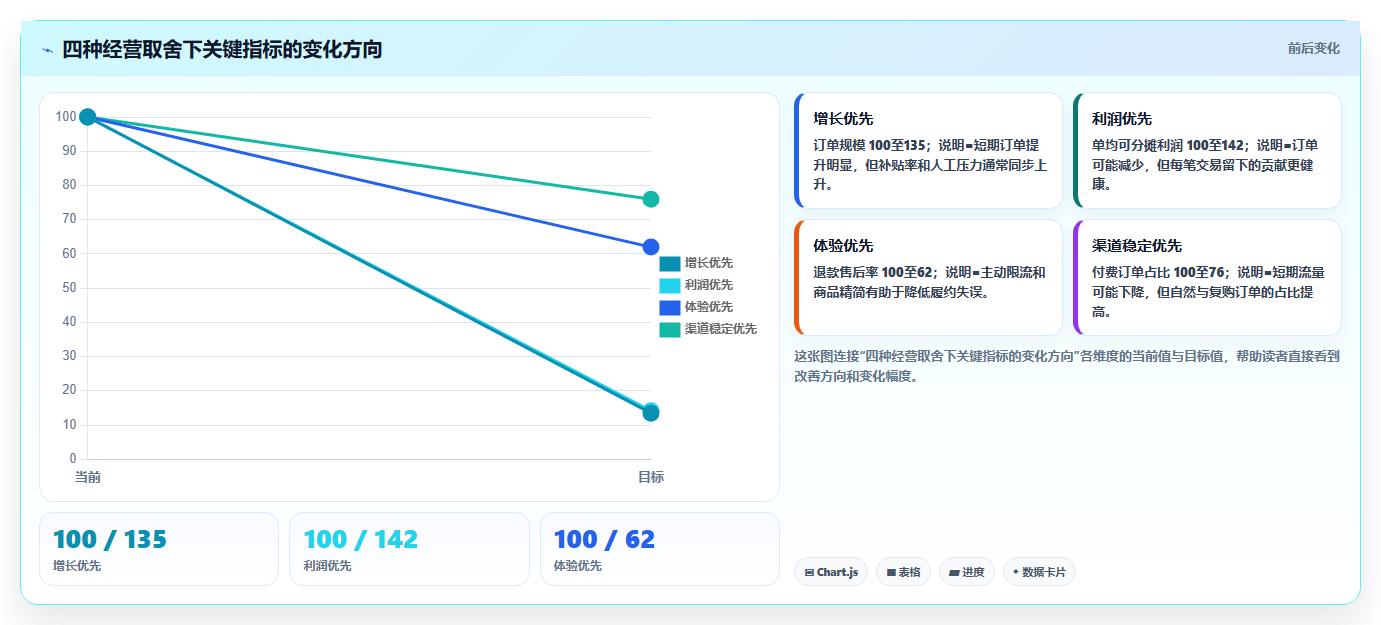This screenshot has width=1381, height=625.
Task: Open the 利润优先 info card title
Action: tap(1122, 119)
